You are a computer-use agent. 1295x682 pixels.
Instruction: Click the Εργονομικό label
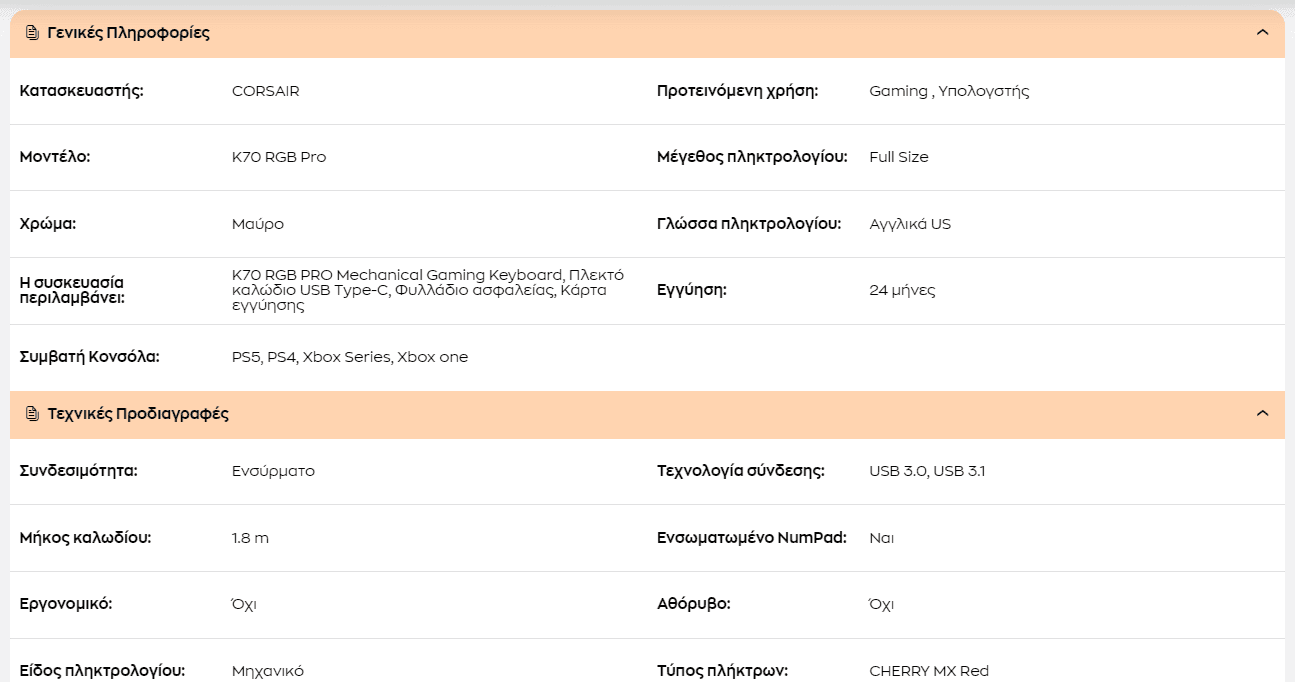point(66,605)
